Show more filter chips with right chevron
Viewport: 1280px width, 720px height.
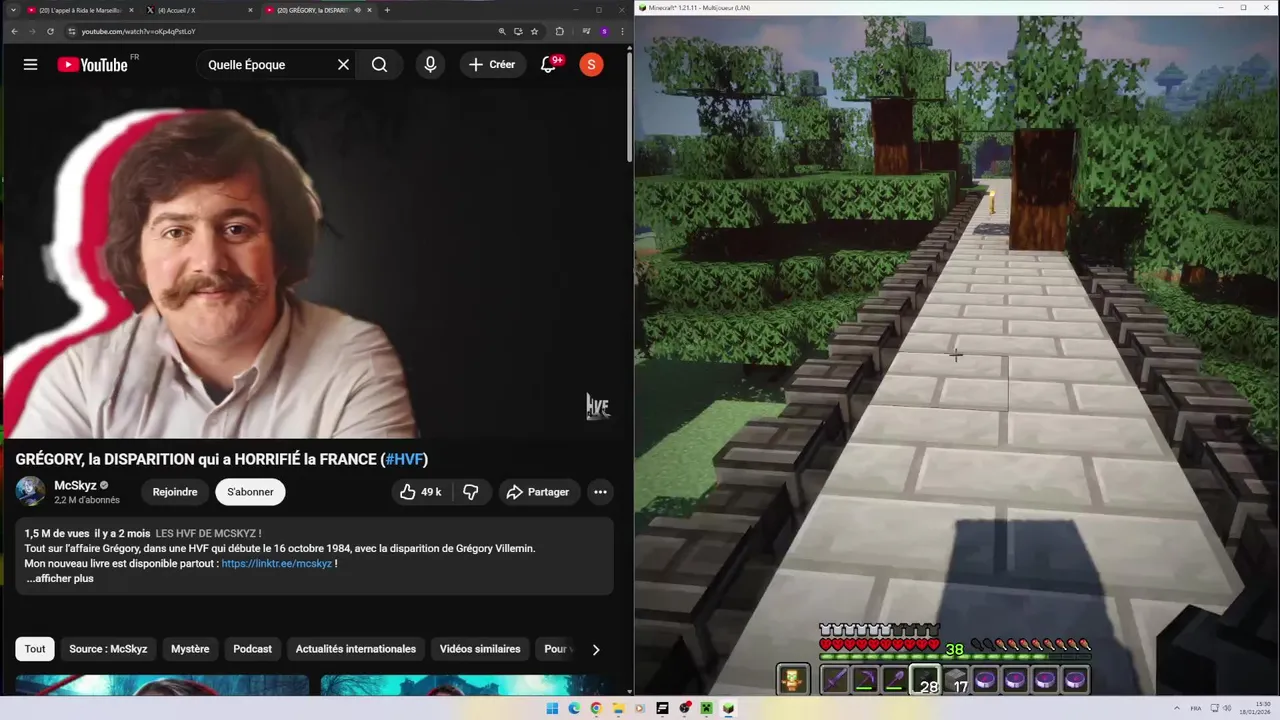596,649
